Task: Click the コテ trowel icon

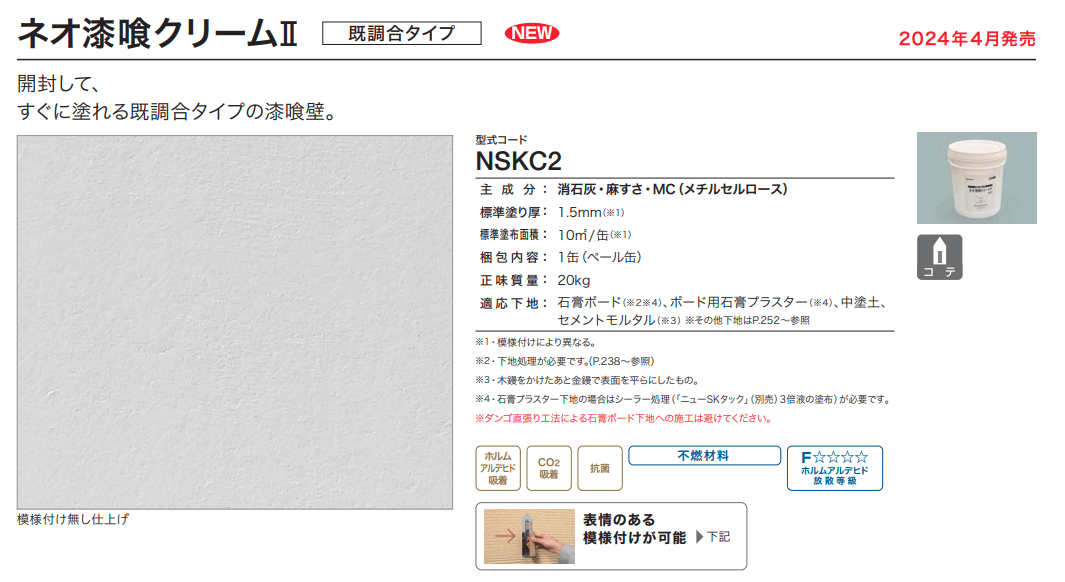Action: click(x=939, y=257)
